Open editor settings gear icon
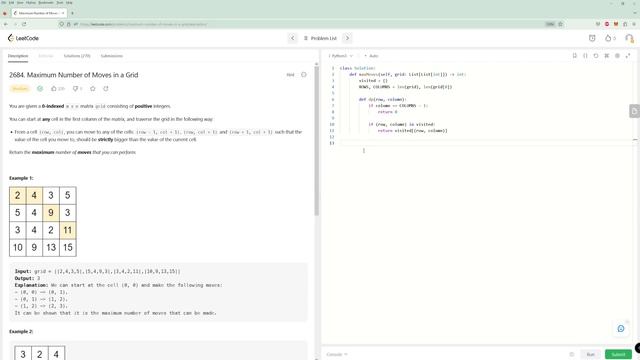640x360 pixels. [x=617, y=56]
